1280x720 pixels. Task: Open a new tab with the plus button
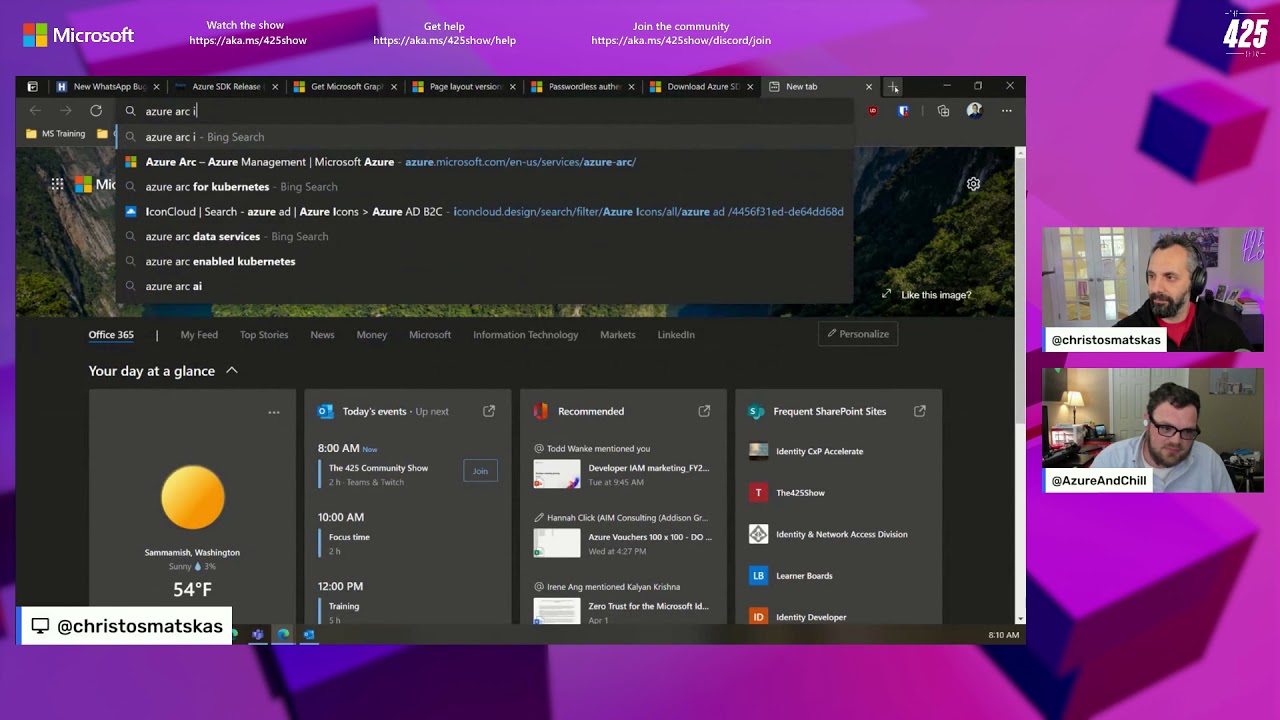(893, 87)
